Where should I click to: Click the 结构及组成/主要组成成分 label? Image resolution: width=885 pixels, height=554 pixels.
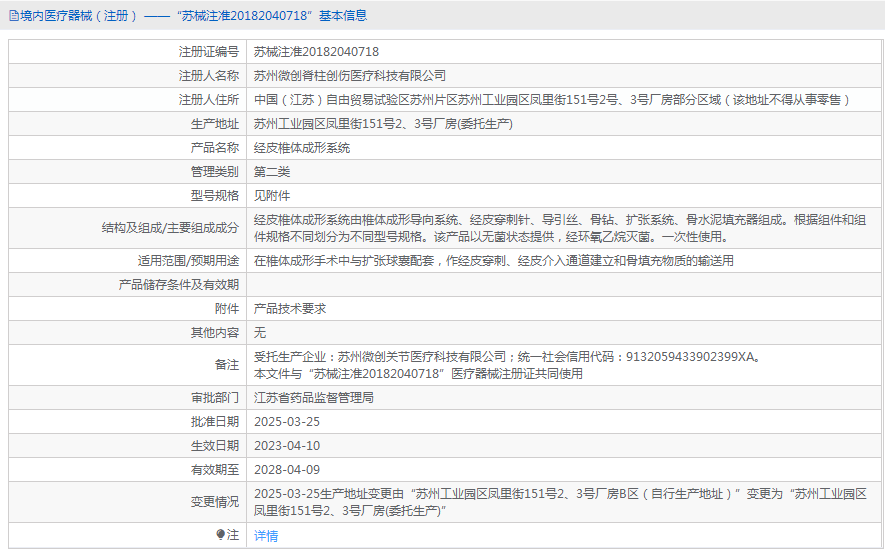pos(170,228)
